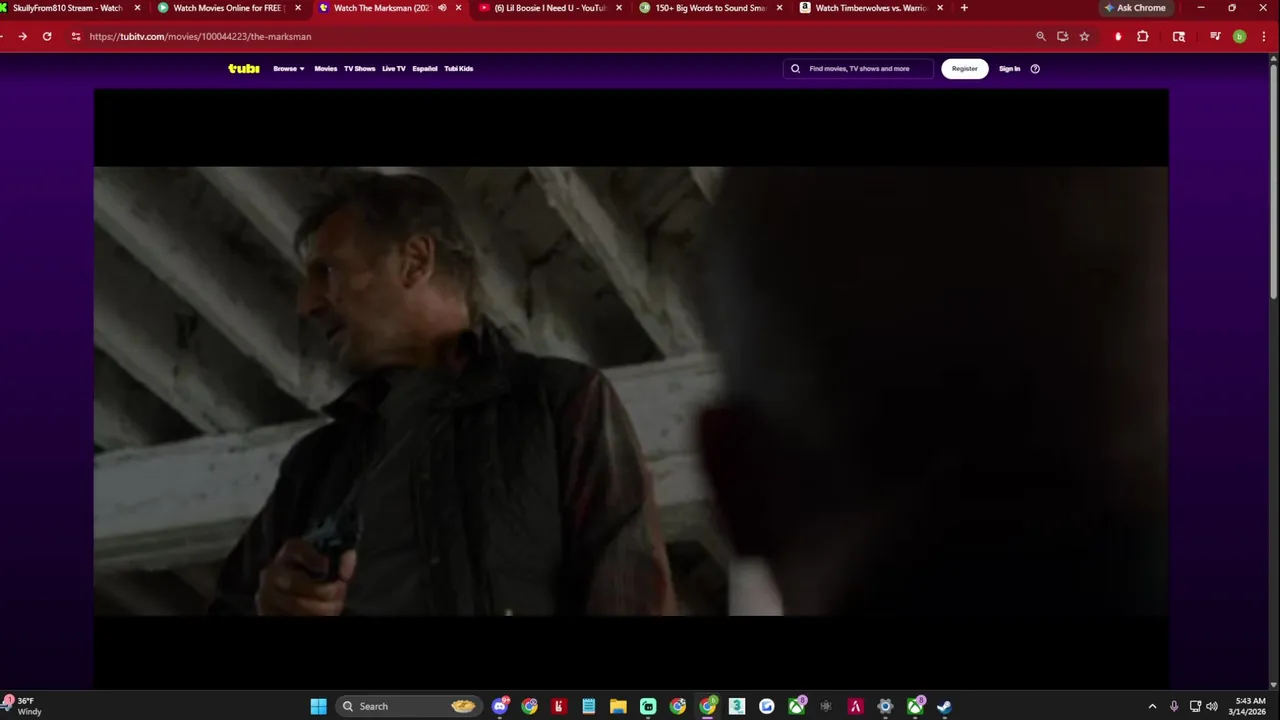1280x720 pixels.
Task: Show hidden system tray icons
Action: tap(1152, 706)
